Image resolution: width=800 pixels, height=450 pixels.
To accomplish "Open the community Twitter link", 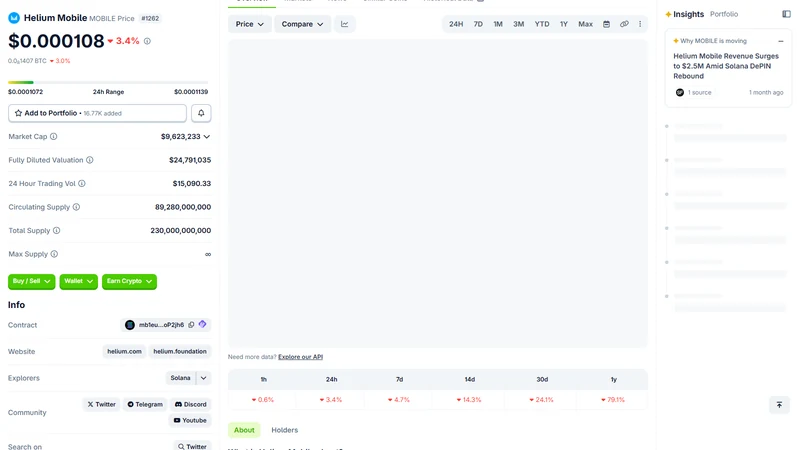I will [x=101, y=405].
